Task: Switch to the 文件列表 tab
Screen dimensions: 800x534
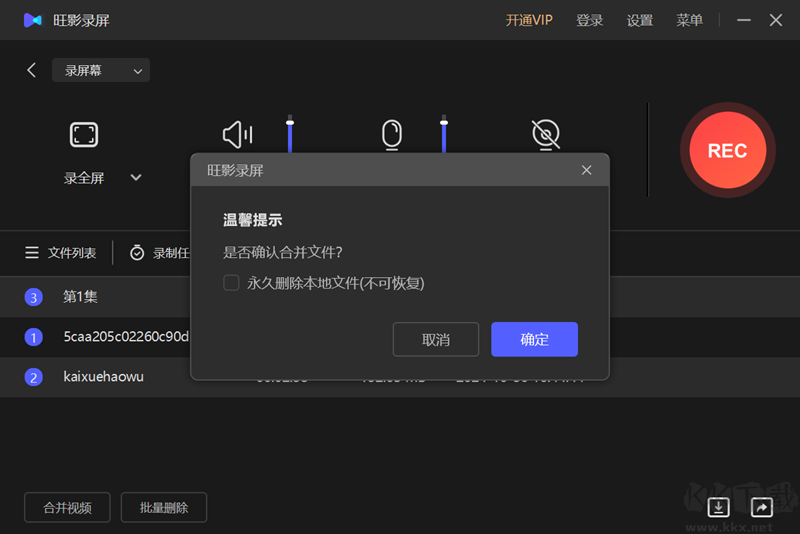Action: tap(61, 253)
